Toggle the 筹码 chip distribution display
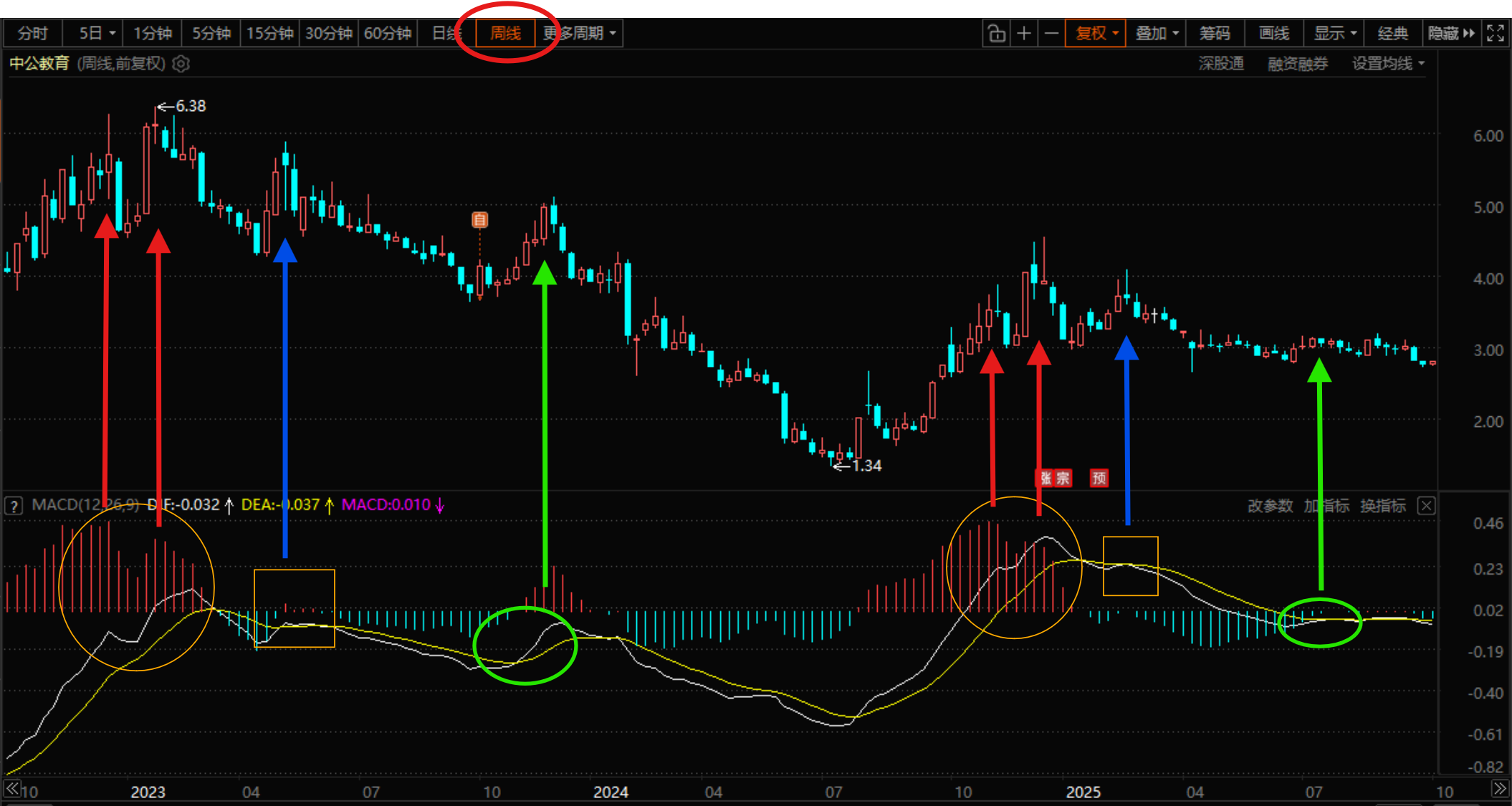The height and width of the screenshot is (806, 1512). pos(1215,34)
